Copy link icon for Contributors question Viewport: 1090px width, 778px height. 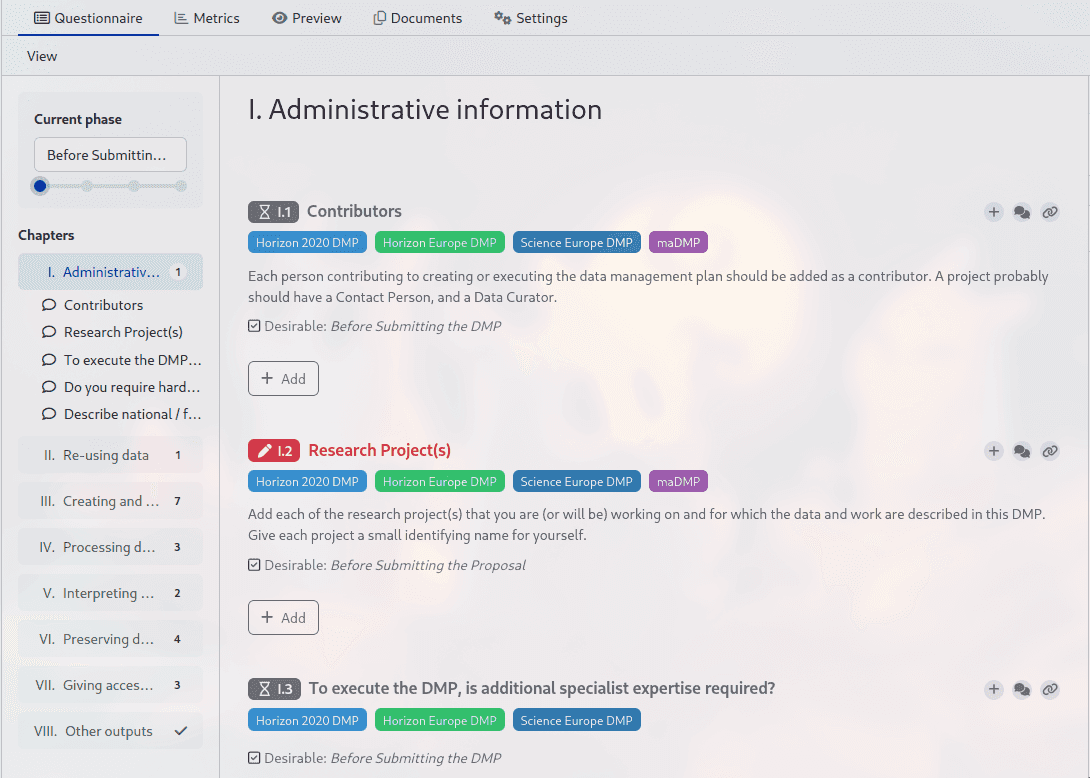click(x=1050, y=212)
